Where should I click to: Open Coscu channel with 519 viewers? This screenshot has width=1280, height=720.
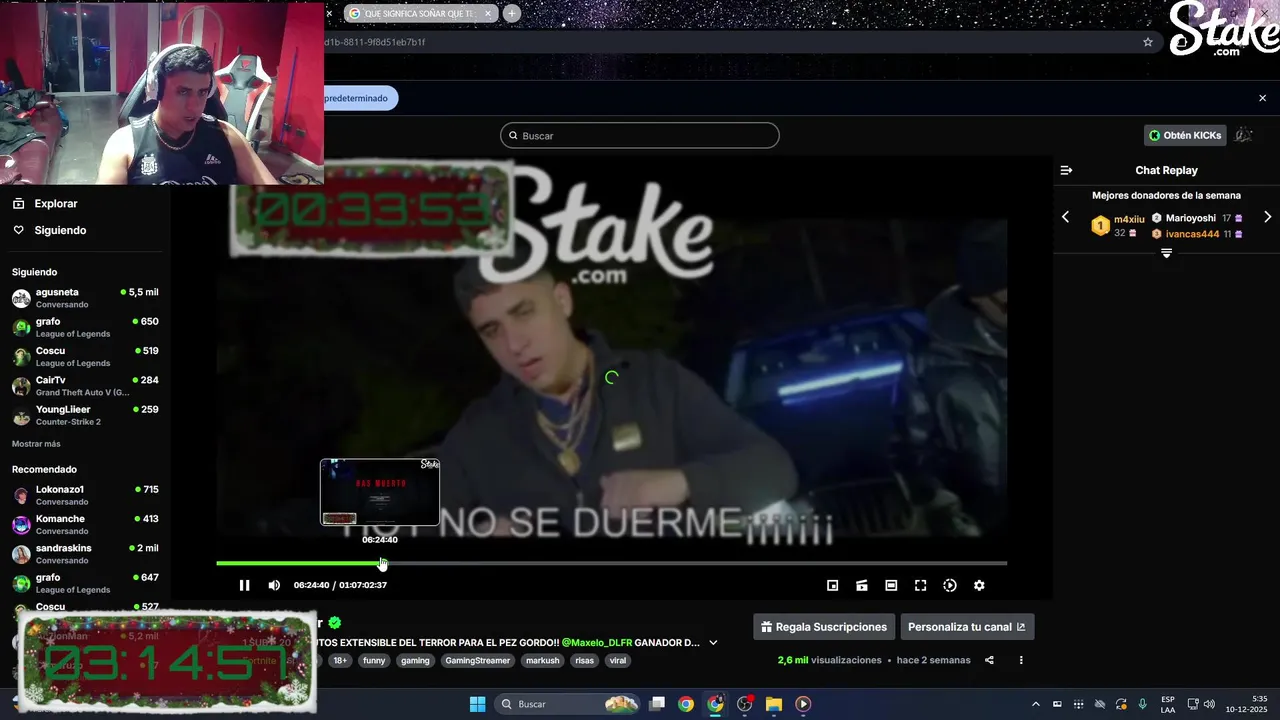(85, 356)
